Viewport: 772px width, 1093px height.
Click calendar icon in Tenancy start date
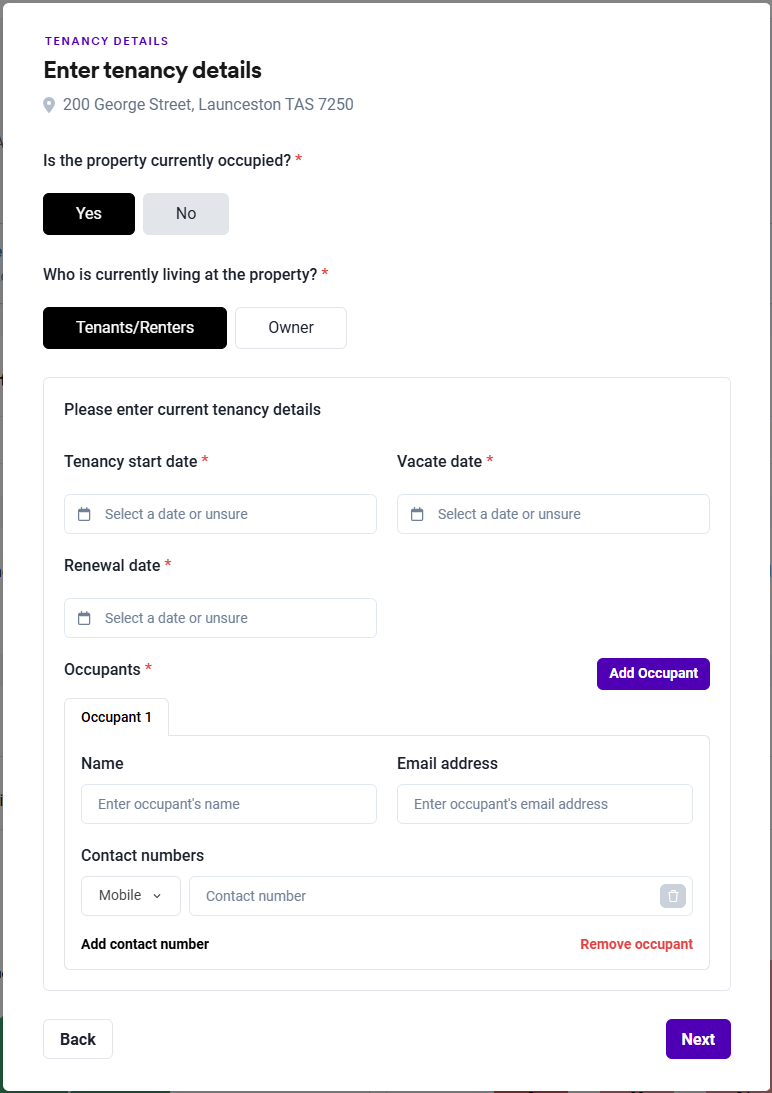(85, 514)
